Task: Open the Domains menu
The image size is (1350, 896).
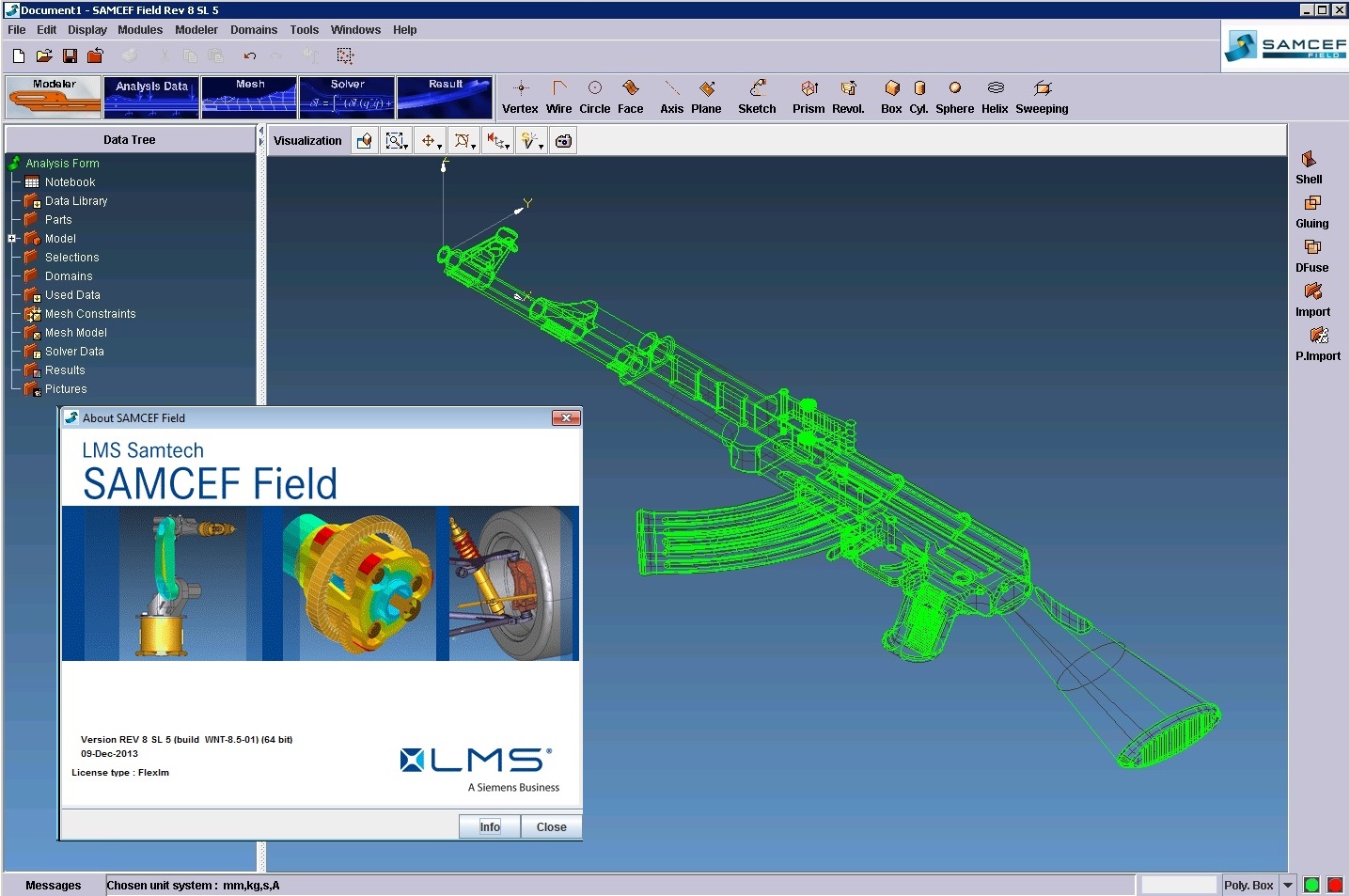Action: pos(254,30)
